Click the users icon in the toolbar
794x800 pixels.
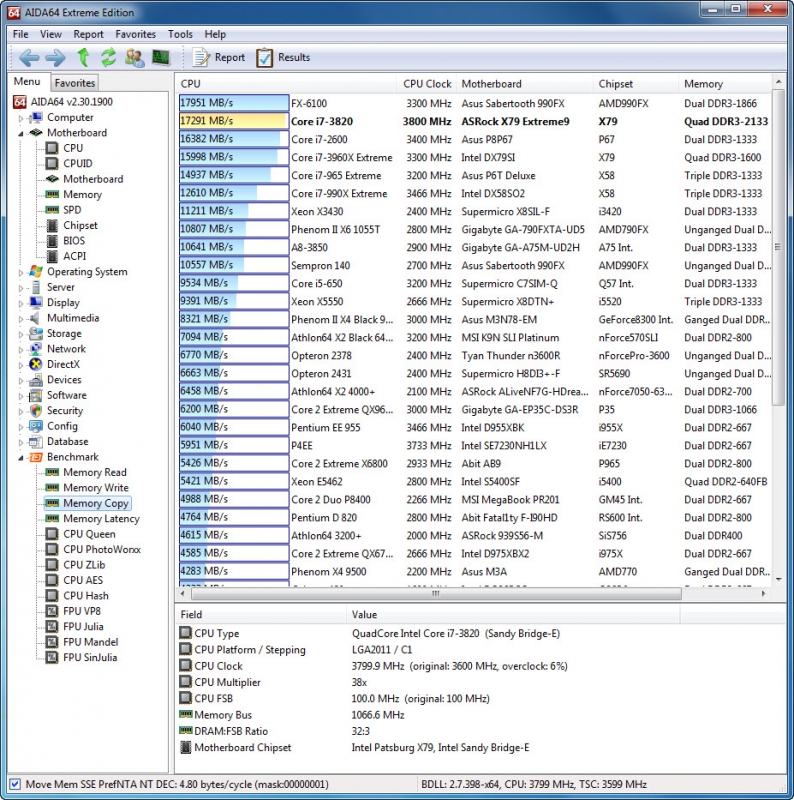(135, 58)
